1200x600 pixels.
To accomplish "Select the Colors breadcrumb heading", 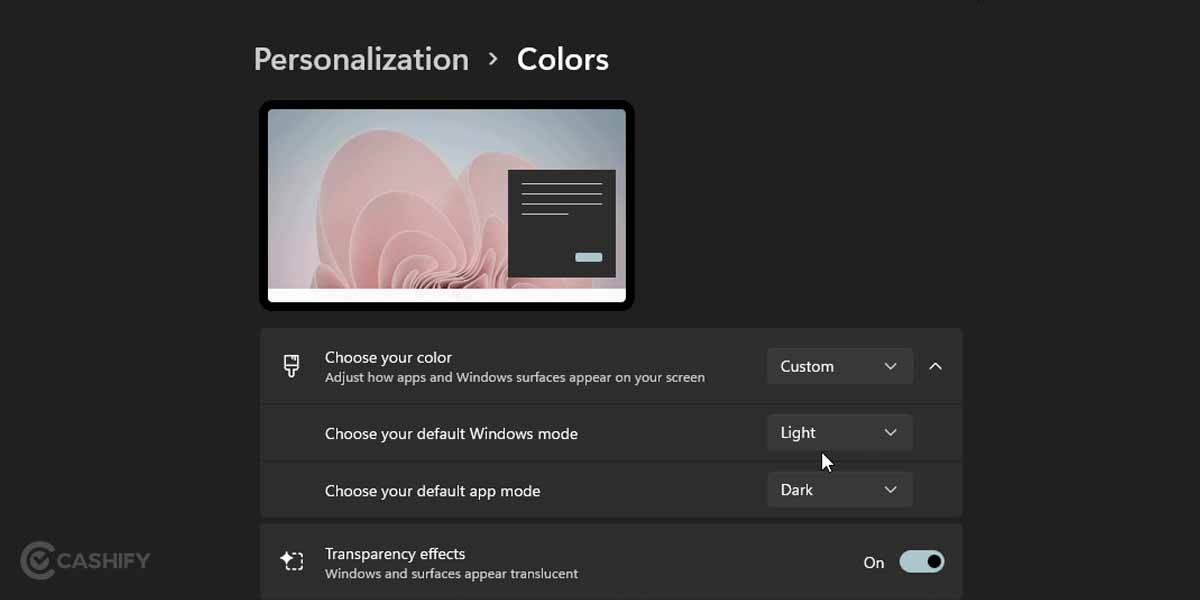I will [562, 59].
